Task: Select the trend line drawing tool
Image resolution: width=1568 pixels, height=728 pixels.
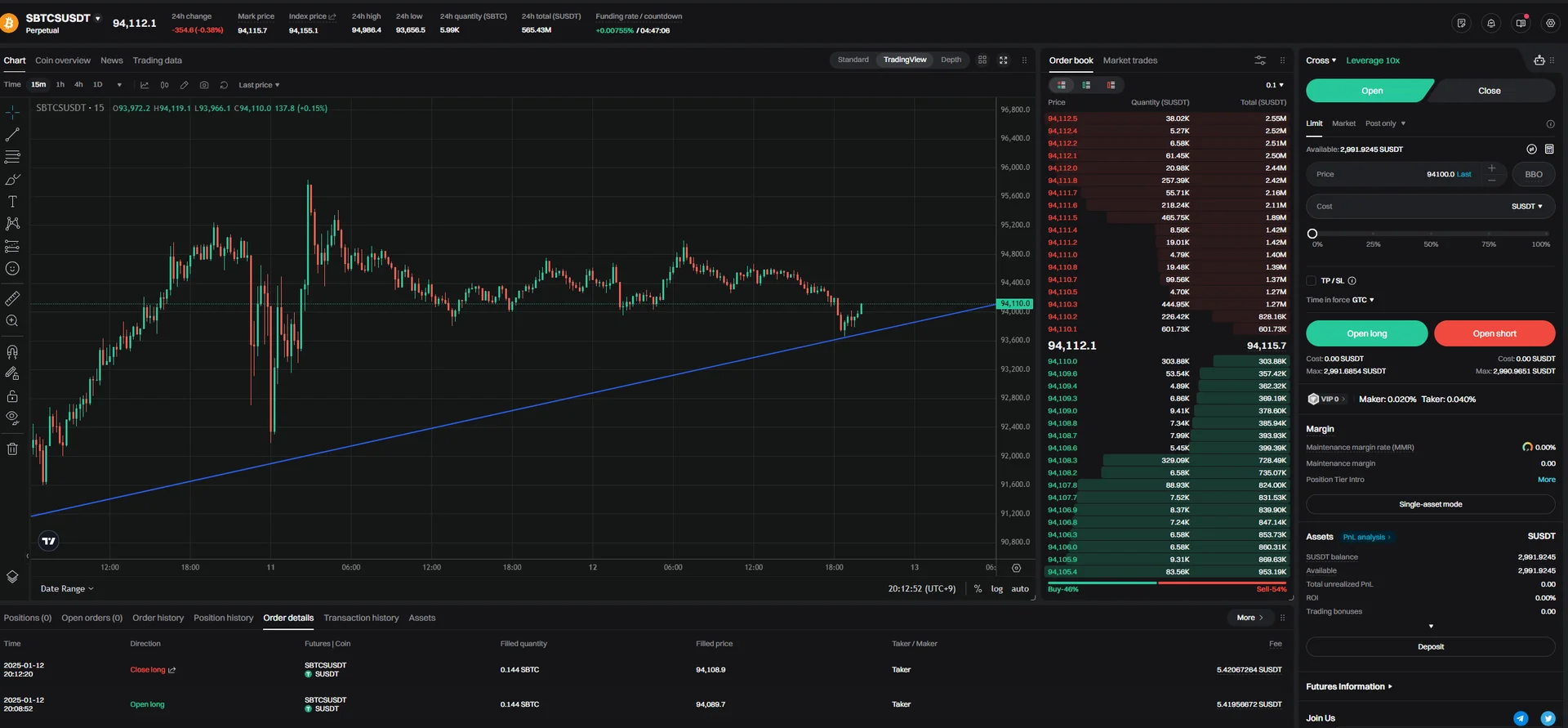Action: [12, 134]
